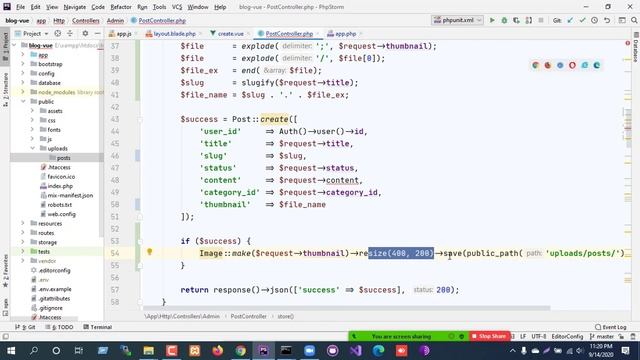Open Search Everywhere magnifier icon
640x360 pixels.
click(634, 20)
